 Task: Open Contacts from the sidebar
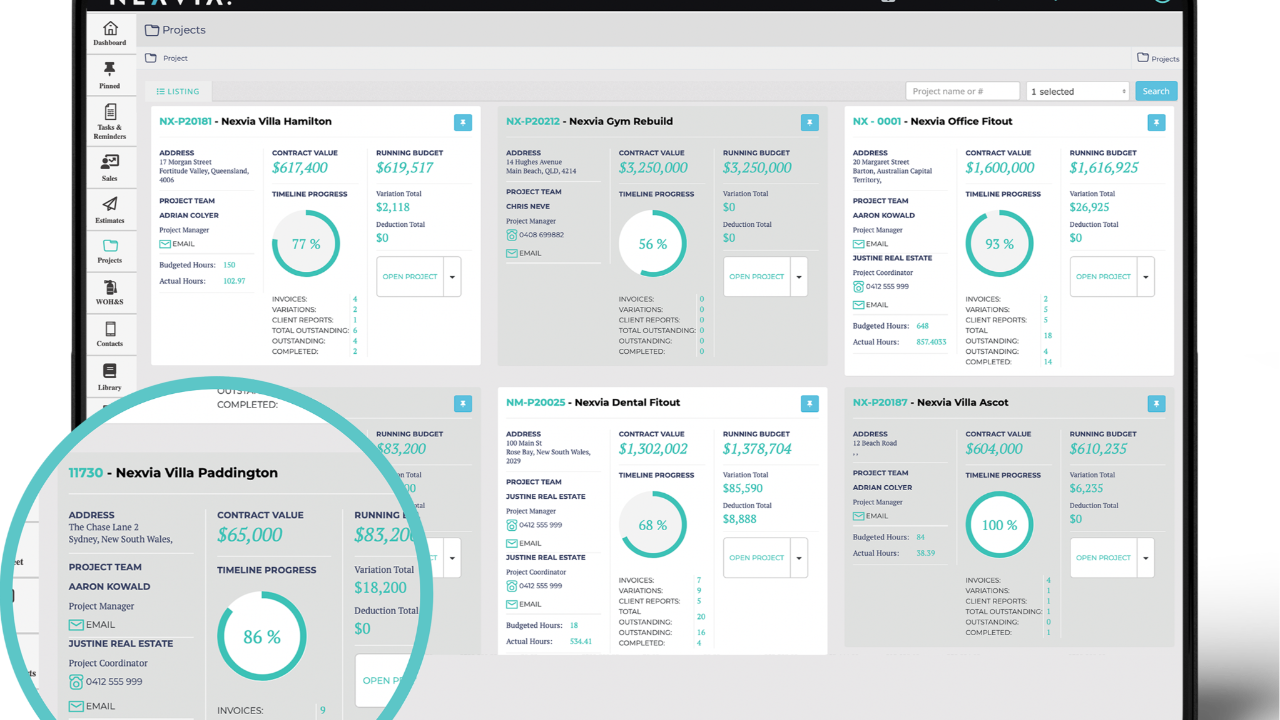[110, 334]
